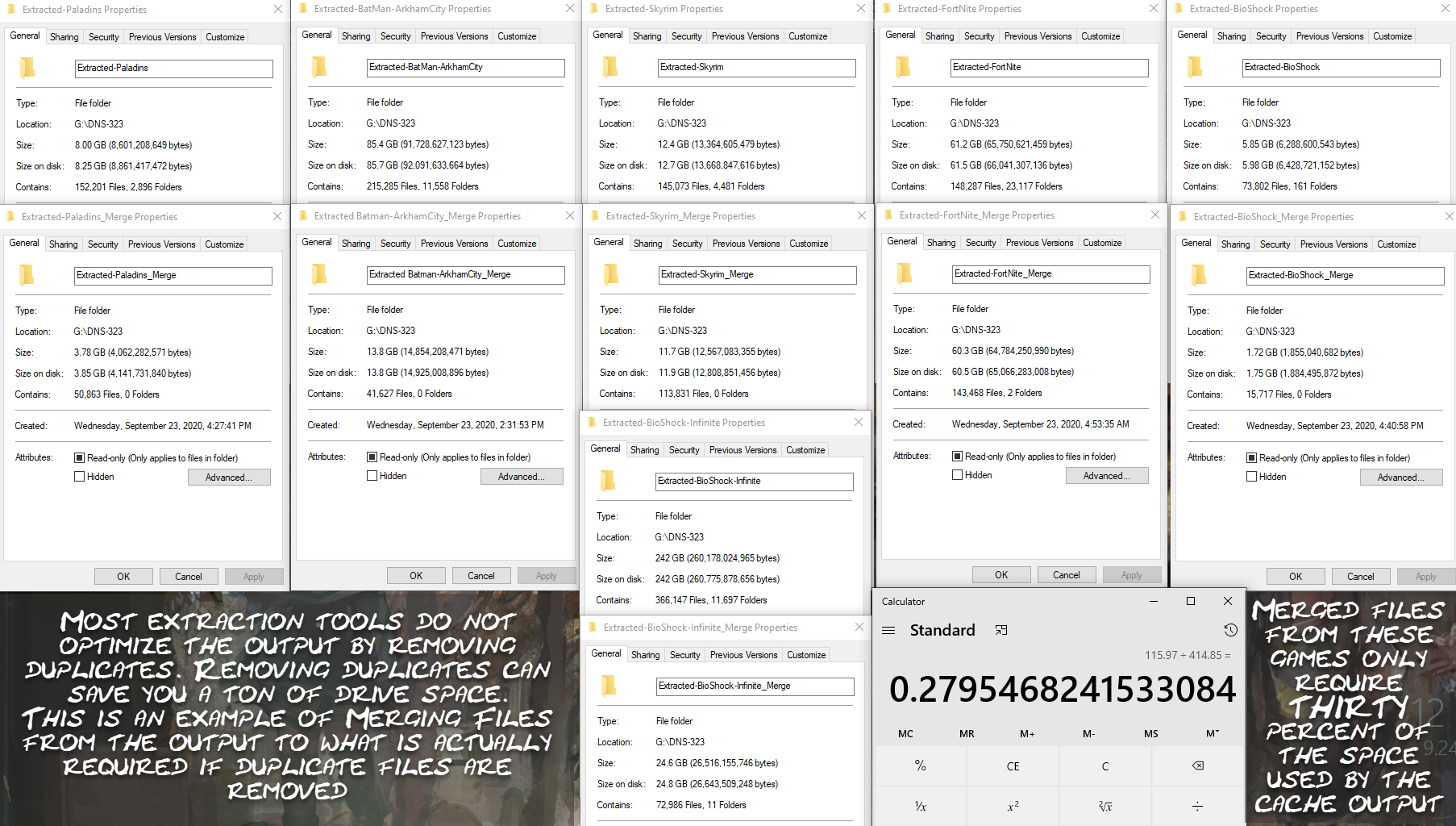The image size is (1456, 826).
Task: Open the Calculator history panel
Action: 1230,630
